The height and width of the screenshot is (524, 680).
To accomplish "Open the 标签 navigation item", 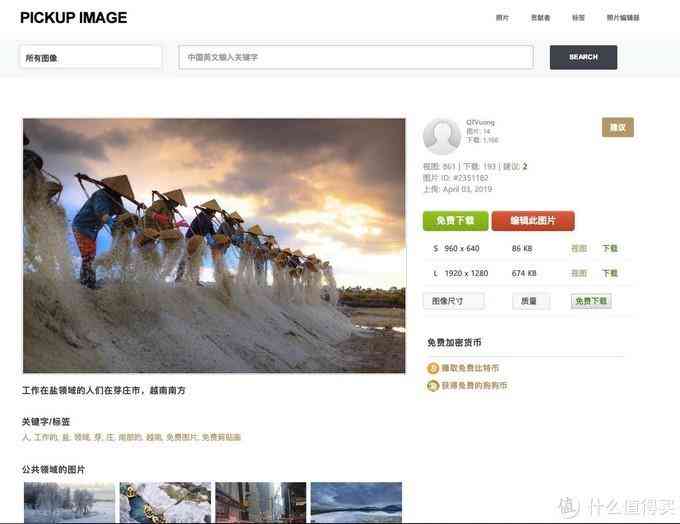I will click(578, 18).
